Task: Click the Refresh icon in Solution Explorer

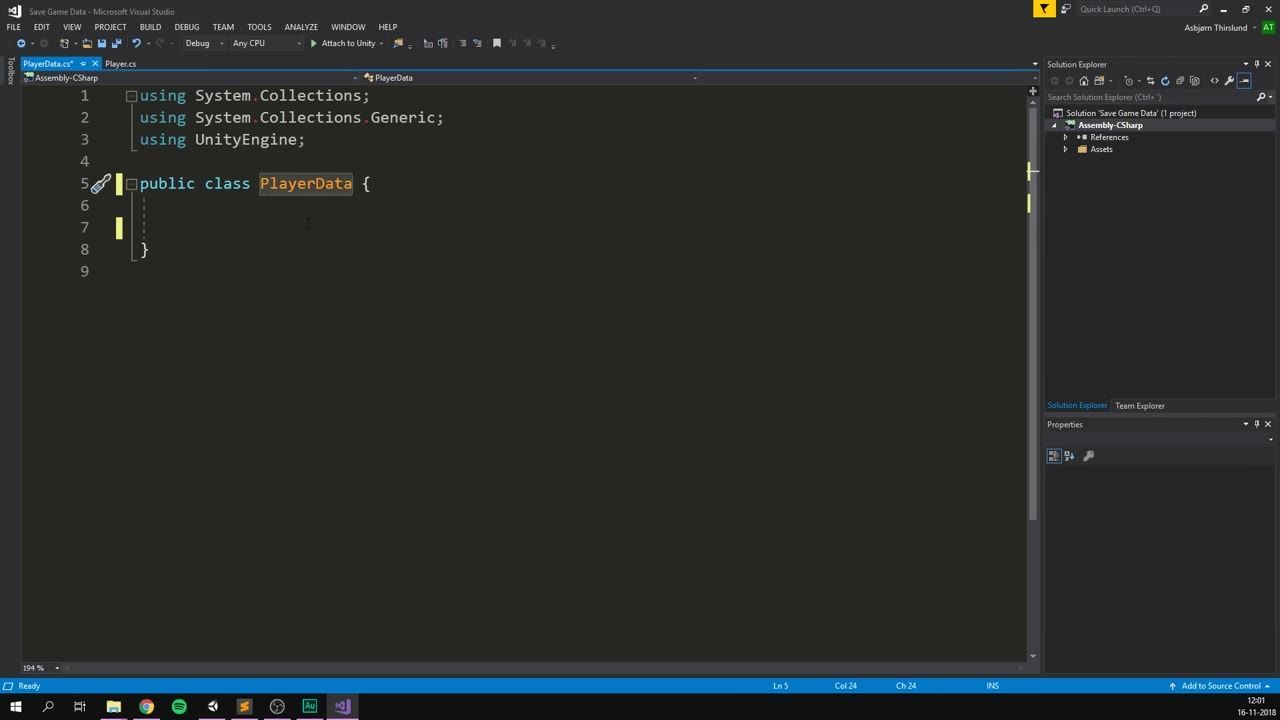Action: pyautogui.click(x=1165, y=81)
